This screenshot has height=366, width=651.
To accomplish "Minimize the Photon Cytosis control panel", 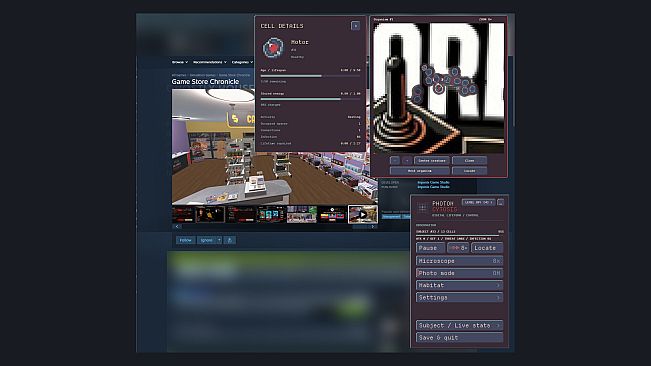I will point(500,203).
